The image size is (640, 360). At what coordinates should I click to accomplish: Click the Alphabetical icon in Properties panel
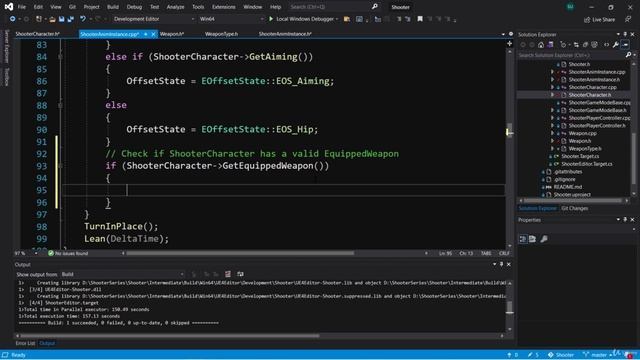point(532,239)
